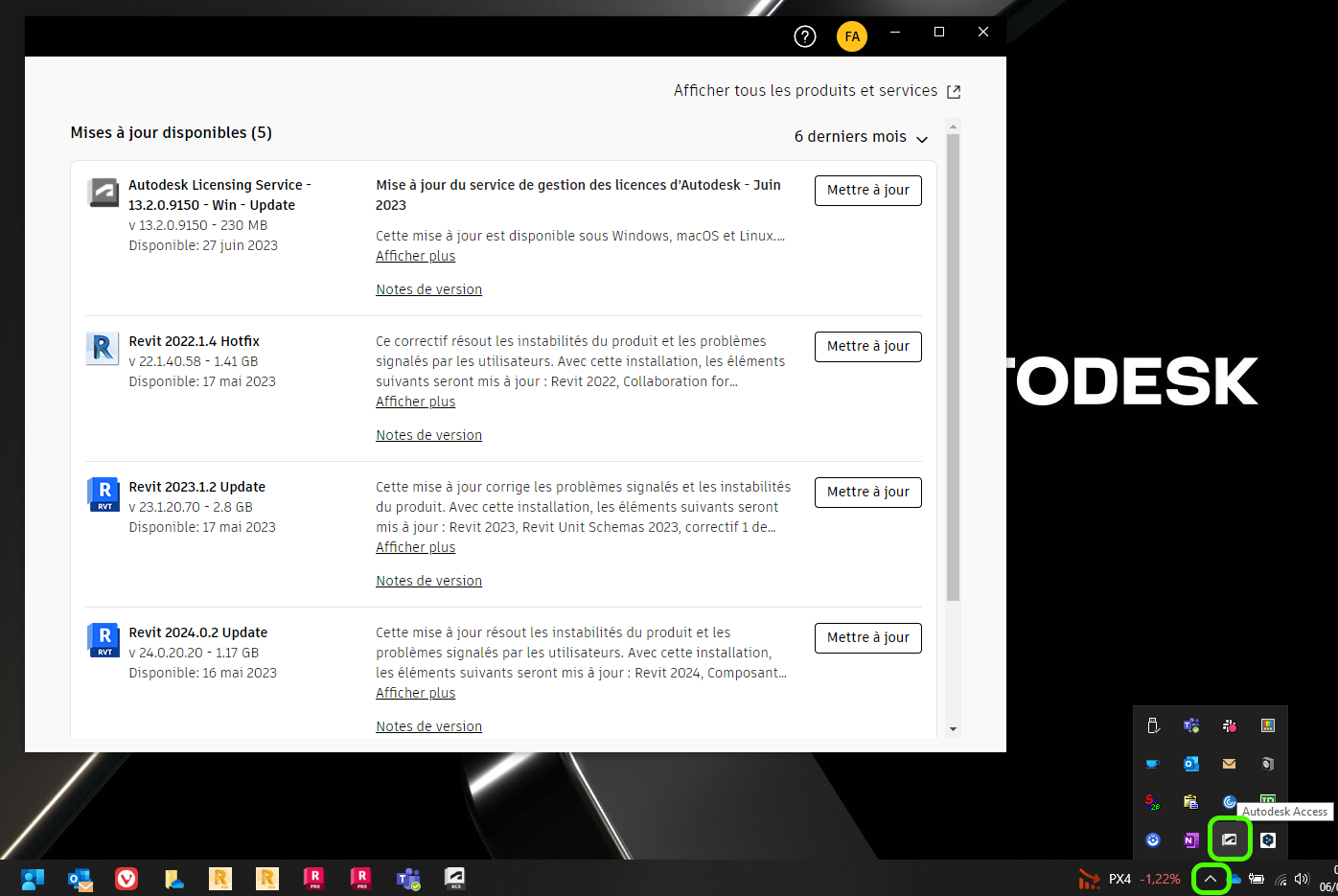Open the FA account avatar menu

(x=852, y=36)
